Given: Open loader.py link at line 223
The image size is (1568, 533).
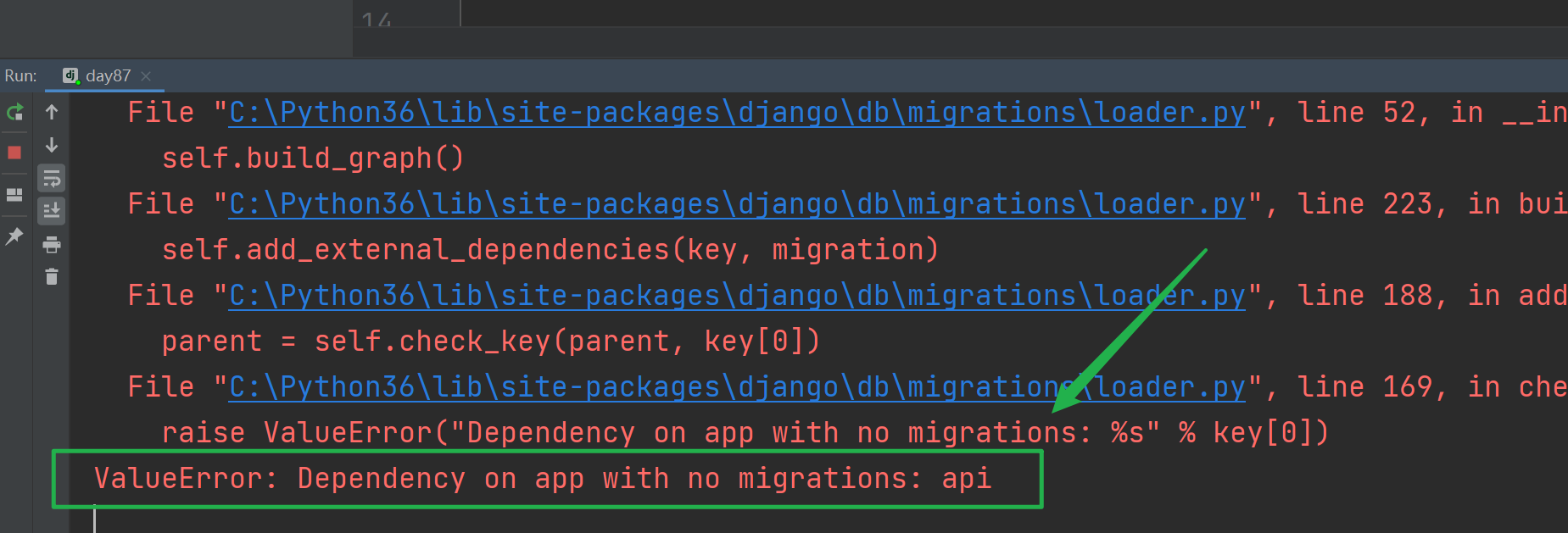Looking at the screenshot, I should pyautogui.click(x=737, y=204).
